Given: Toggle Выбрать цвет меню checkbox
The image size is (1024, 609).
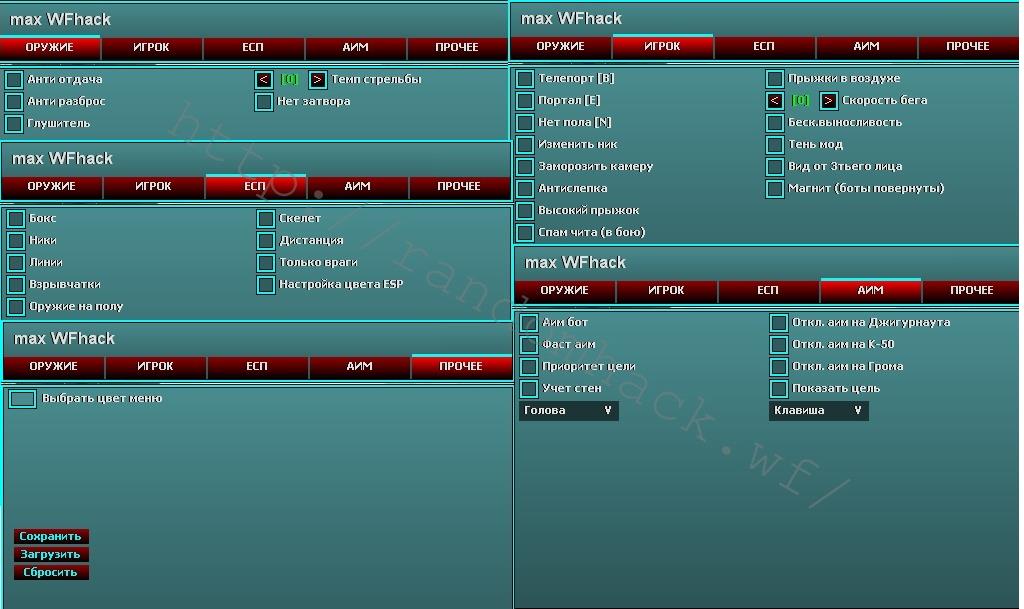Looking at the screenshot, I should [x=22, y=399].
